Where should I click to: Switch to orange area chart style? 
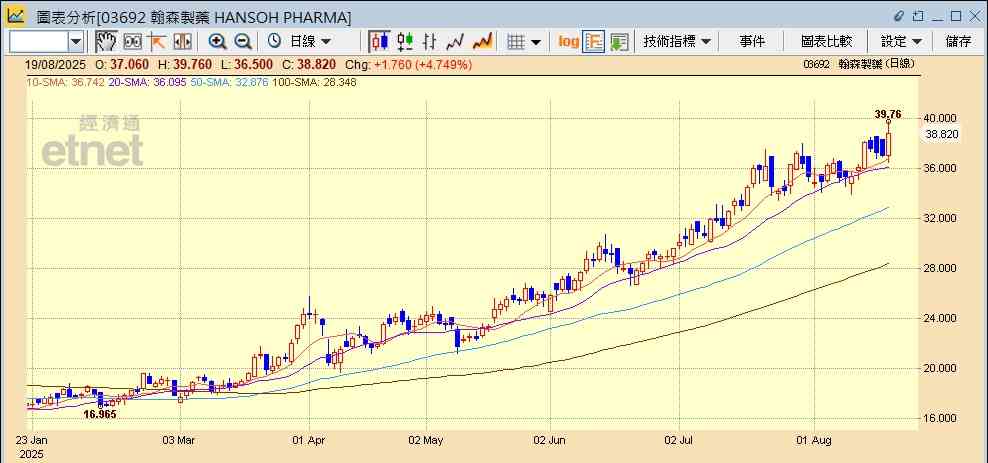(x=482, y=42)
